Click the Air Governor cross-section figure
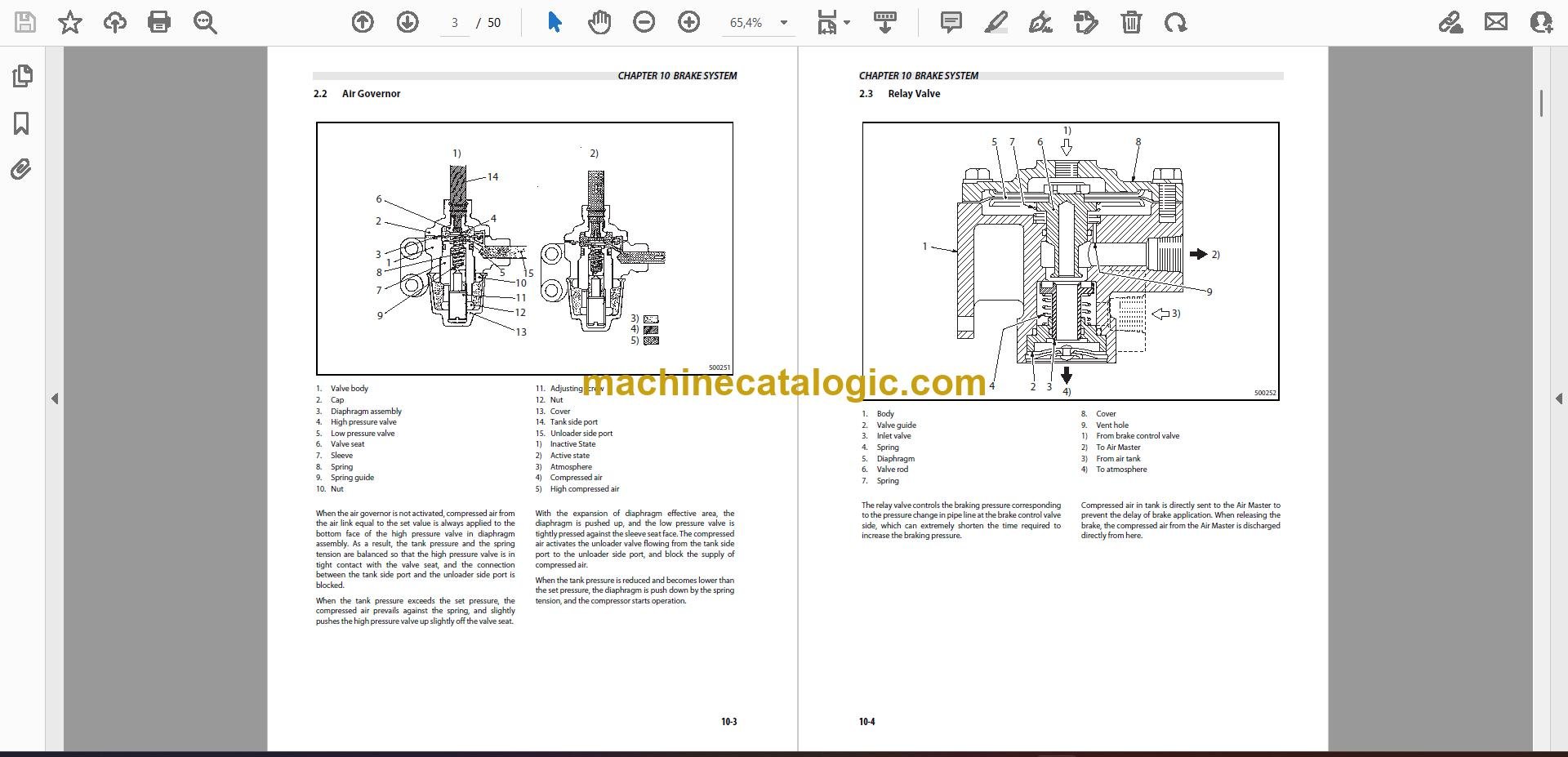 pos(524,249)
